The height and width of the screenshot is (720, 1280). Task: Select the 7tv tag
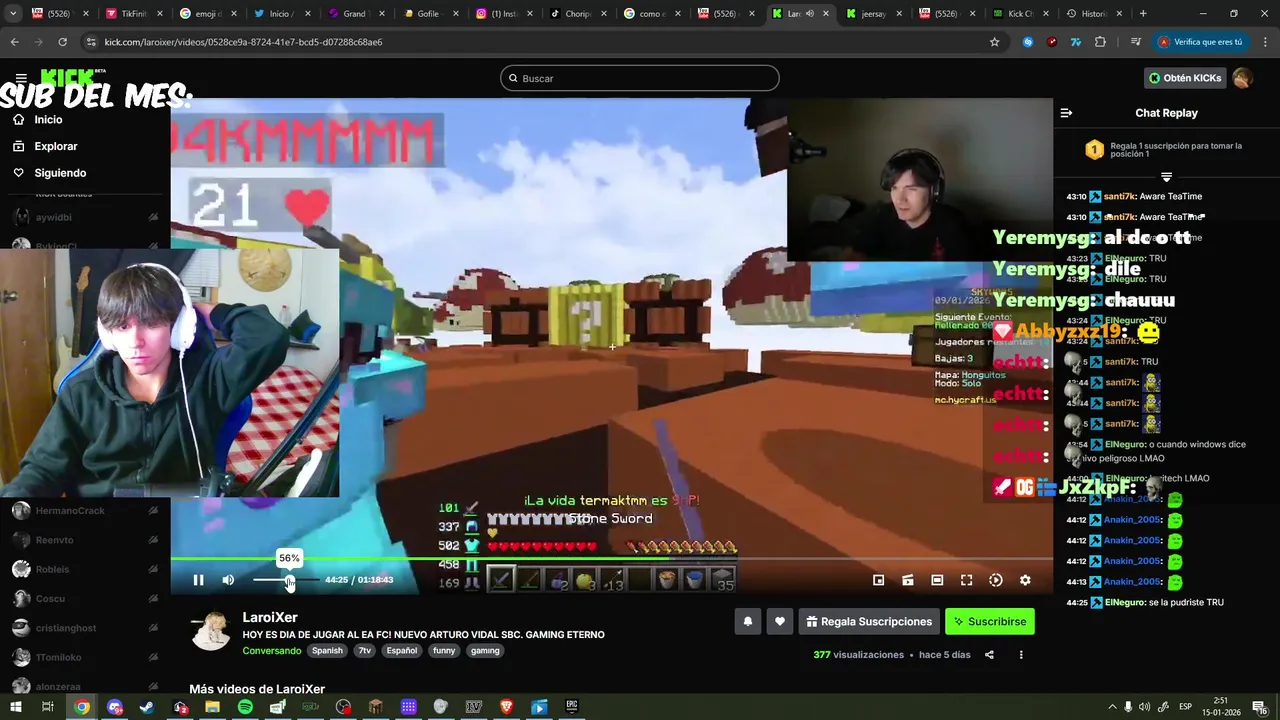click(364, 651)
